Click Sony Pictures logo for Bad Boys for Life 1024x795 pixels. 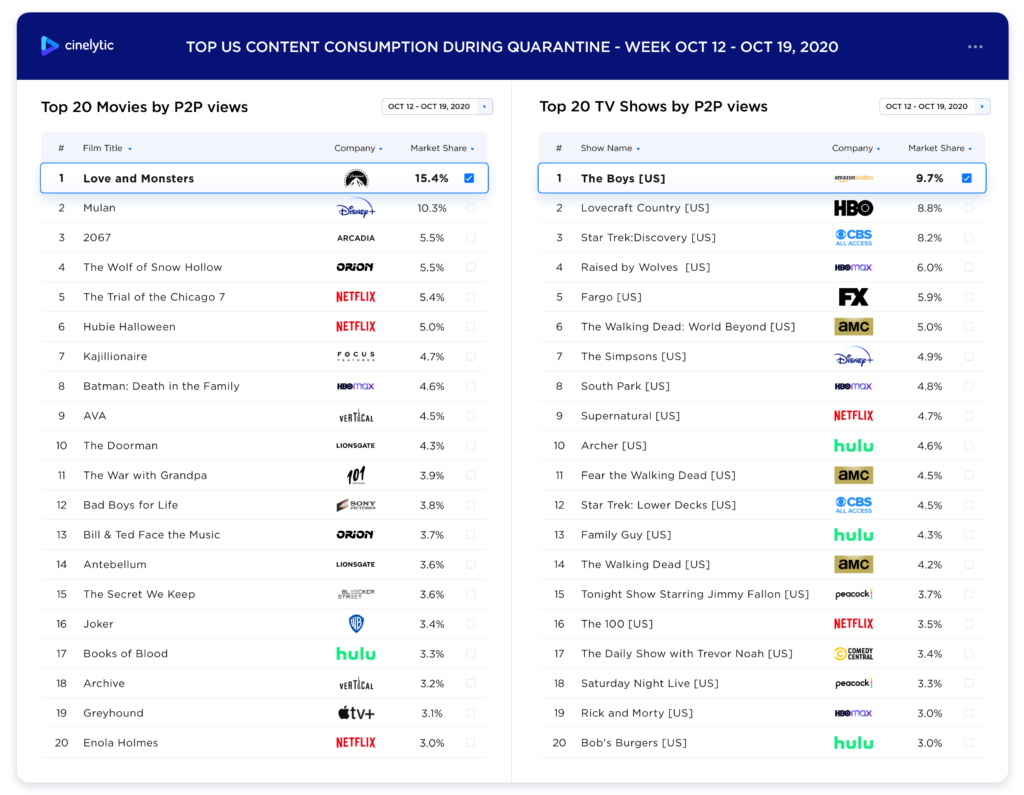(x=356, y=505)
